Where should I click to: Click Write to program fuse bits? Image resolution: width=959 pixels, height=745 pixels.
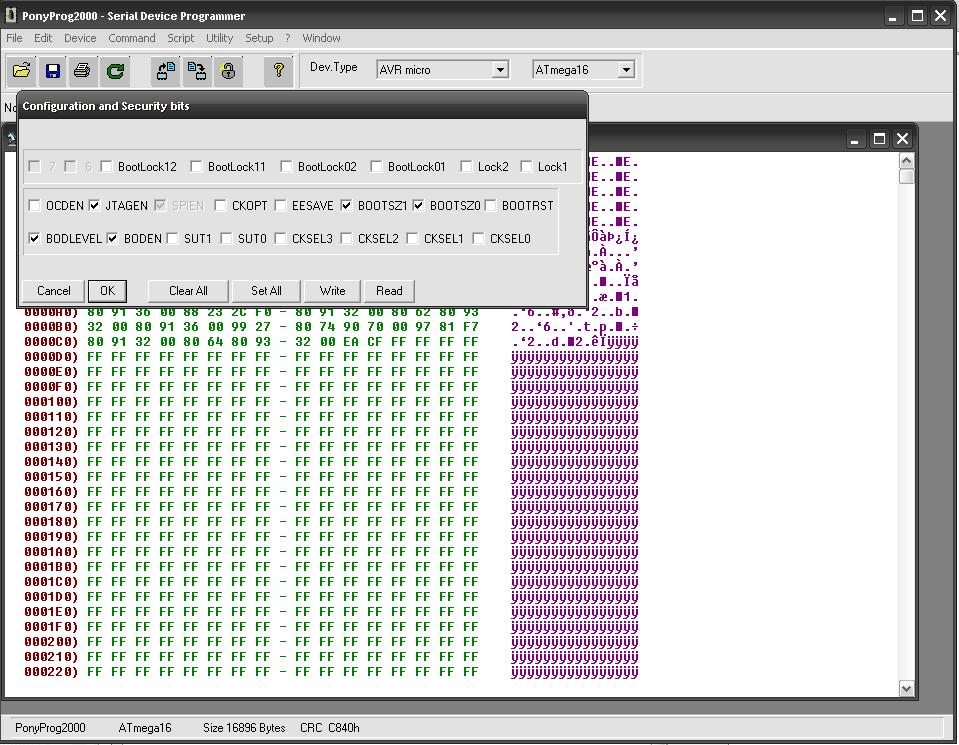[x=333, y=291]
